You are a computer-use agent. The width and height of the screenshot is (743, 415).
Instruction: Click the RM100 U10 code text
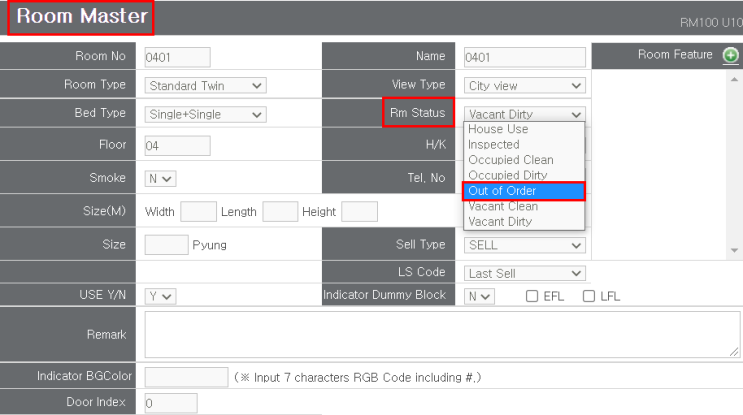pyautogui.click(x=711, y=23)
